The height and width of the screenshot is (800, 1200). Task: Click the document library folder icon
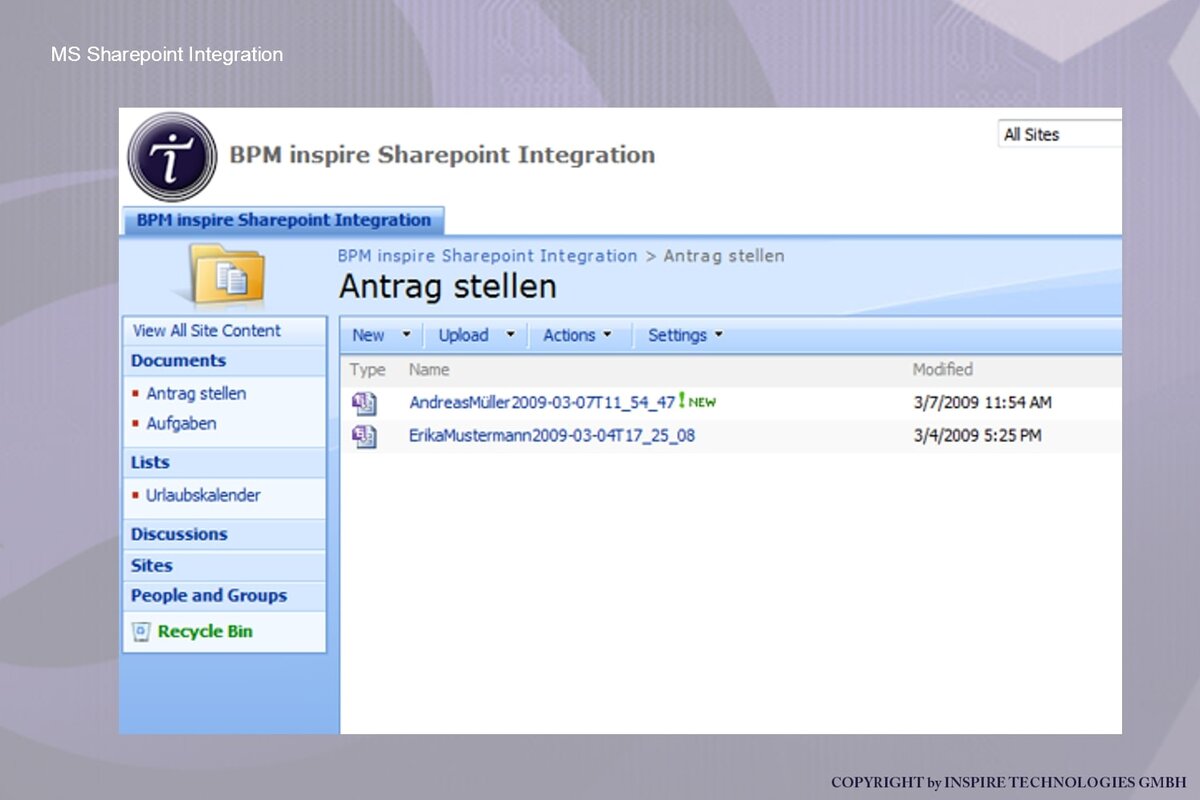[x=229, y=273]
